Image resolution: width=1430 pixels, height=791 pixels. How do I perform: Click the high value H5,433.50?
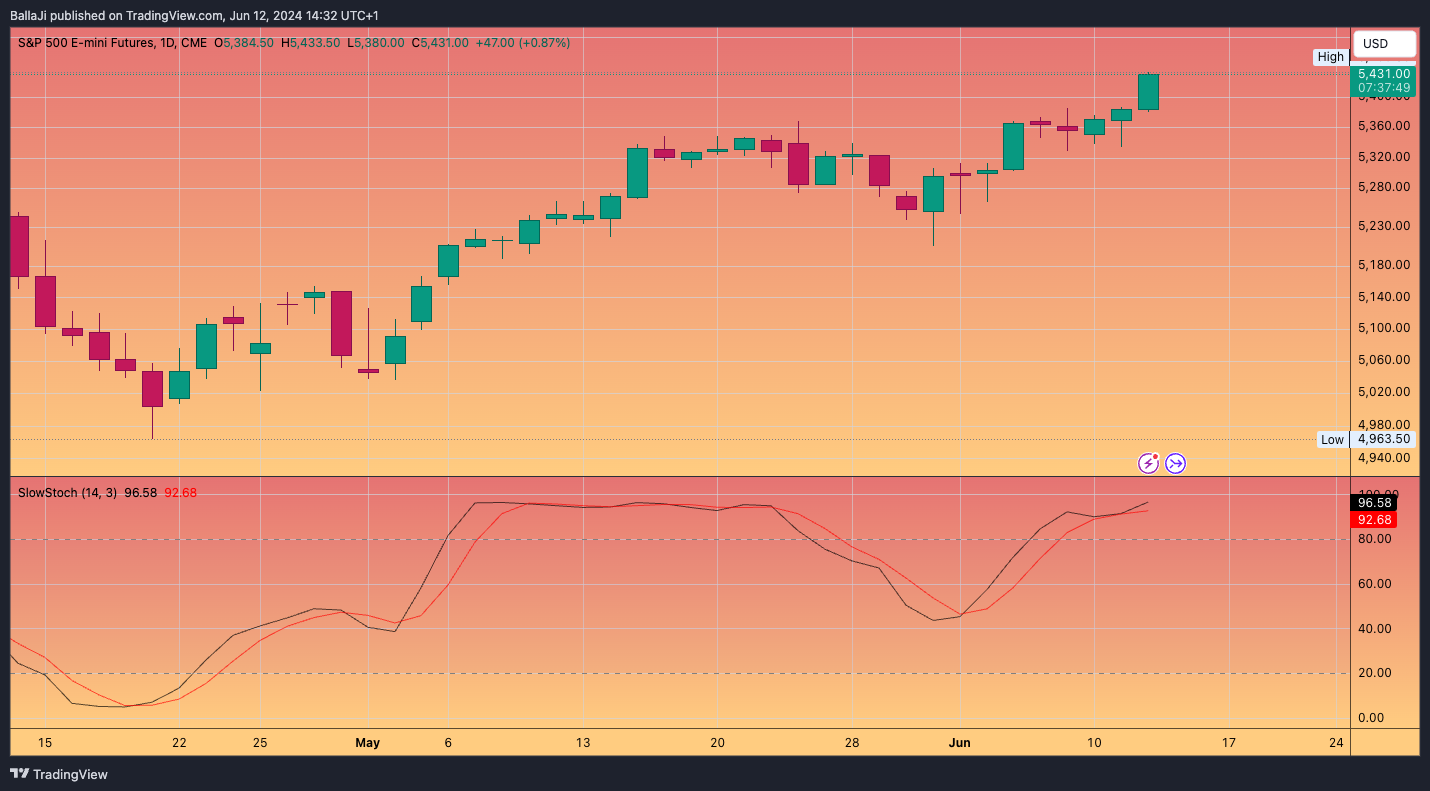(310, 43)
